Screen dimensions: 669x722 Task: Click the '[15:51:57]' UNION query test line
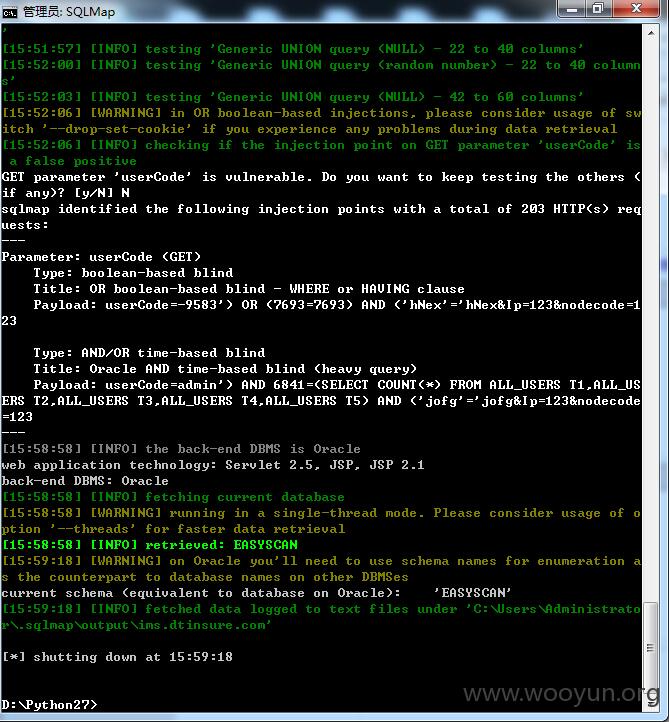point(293,49)
